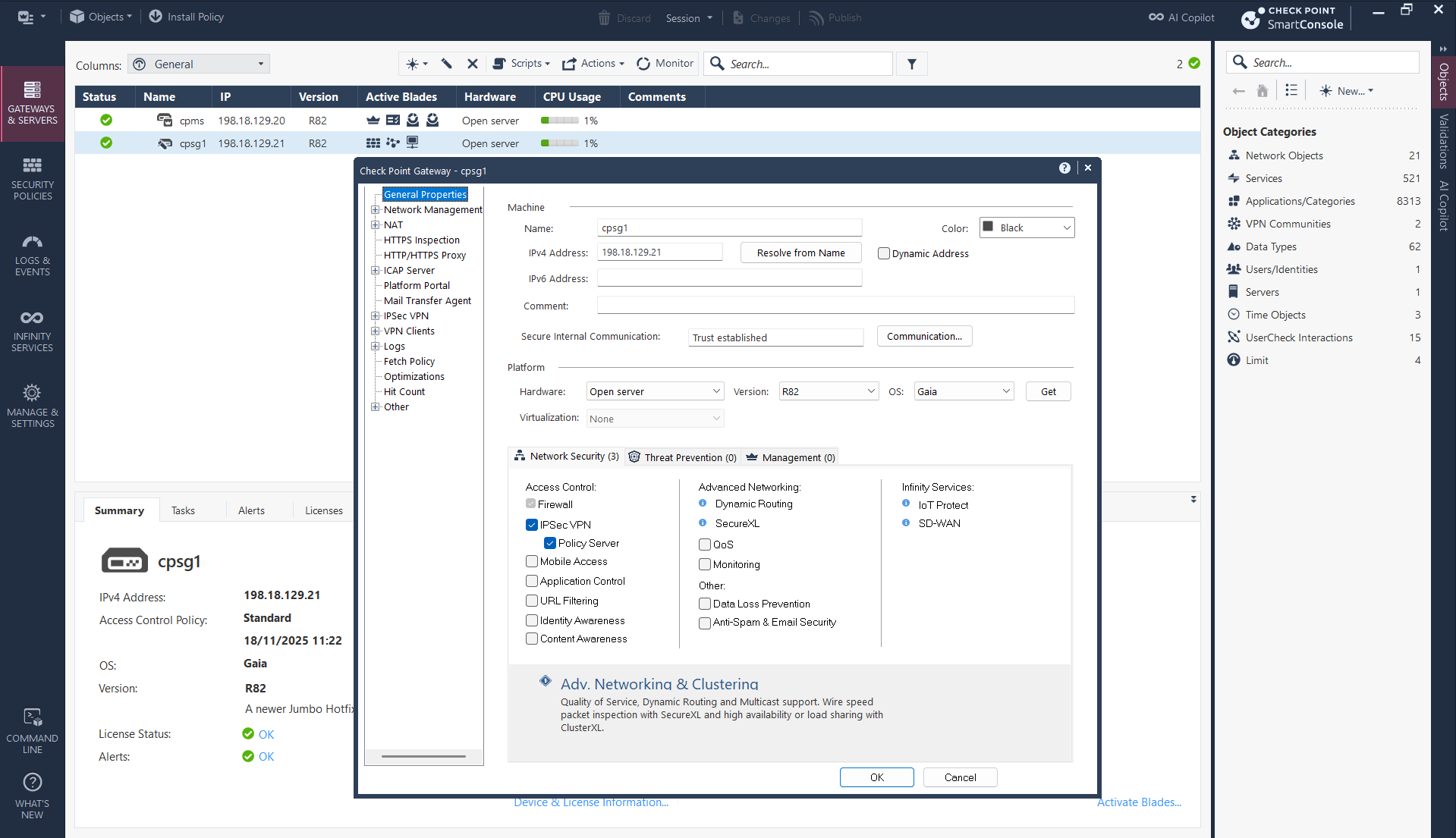The image size is (1456, 838).
Task: Open the dialog help question-mark icon
Action: pyautogui.click(x=1064, y=168)
